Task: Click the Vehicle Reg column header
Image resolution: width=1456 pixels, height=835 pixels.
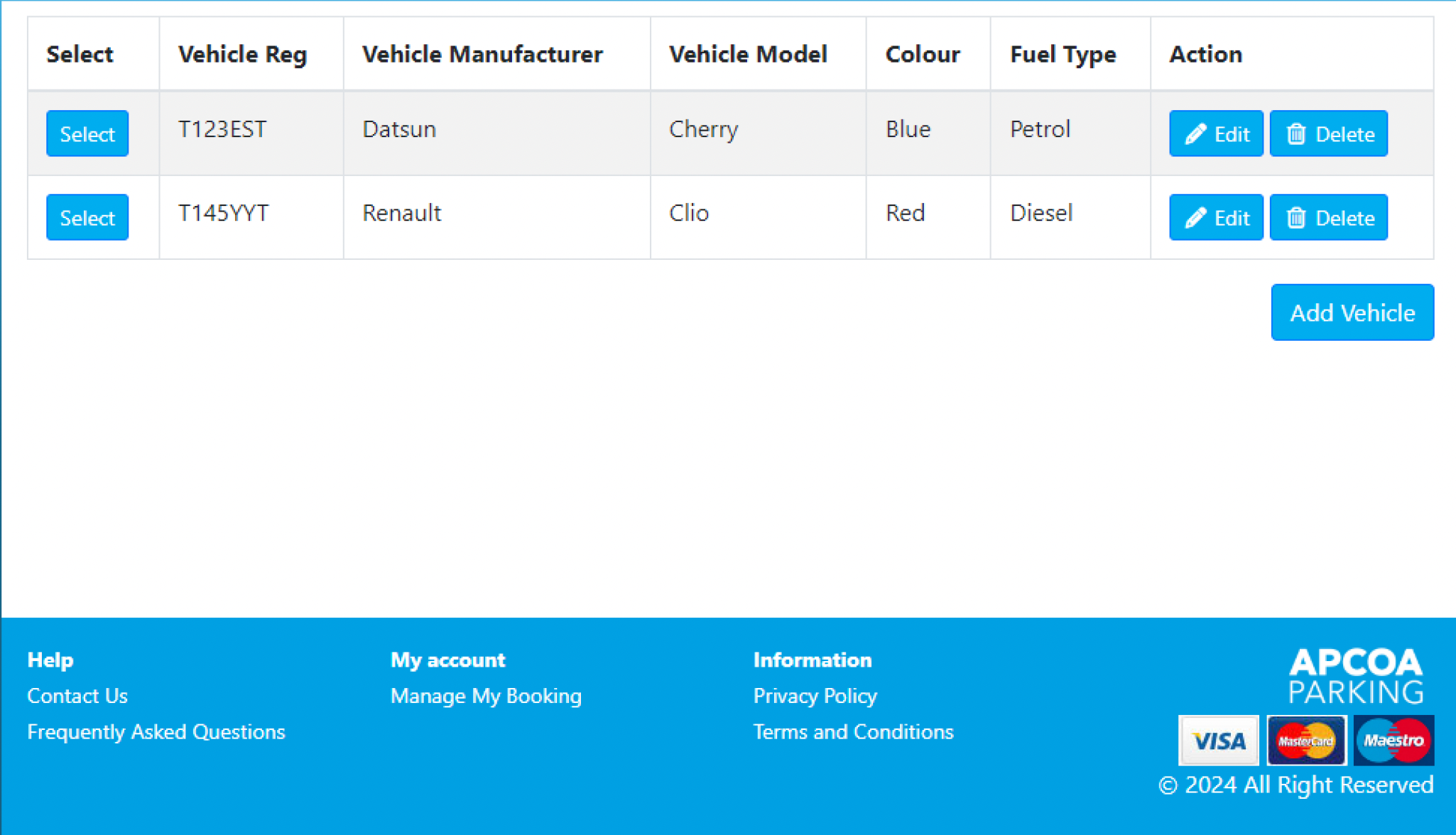Action: click(242, 54)
